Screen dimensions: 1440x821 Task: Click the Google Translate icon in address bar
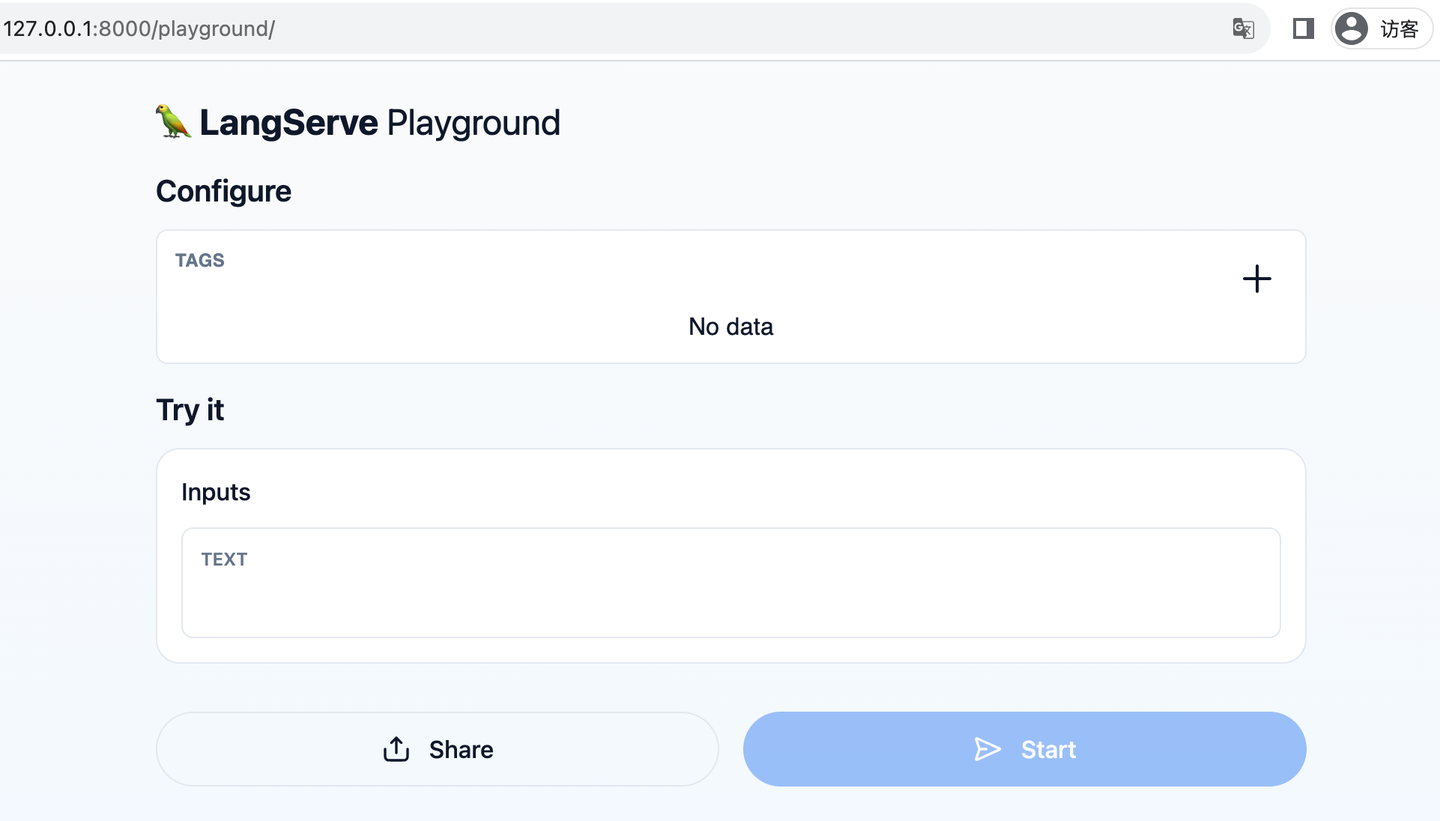[1243, 28]
